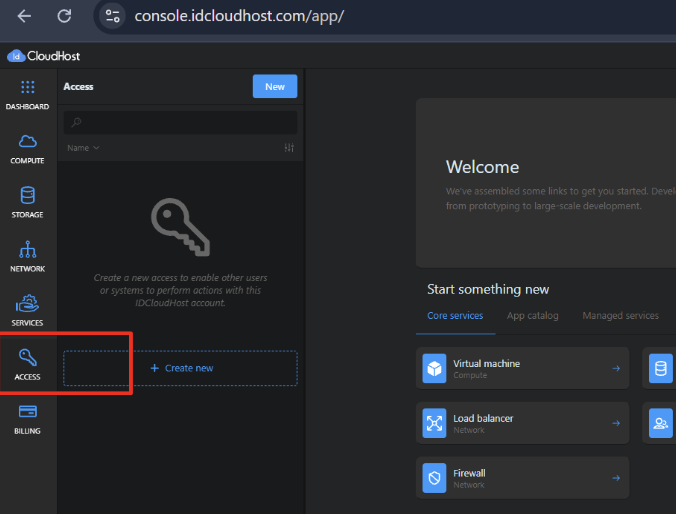
Task: Switch to the Core services tab
Action: [x=455, y=316]
